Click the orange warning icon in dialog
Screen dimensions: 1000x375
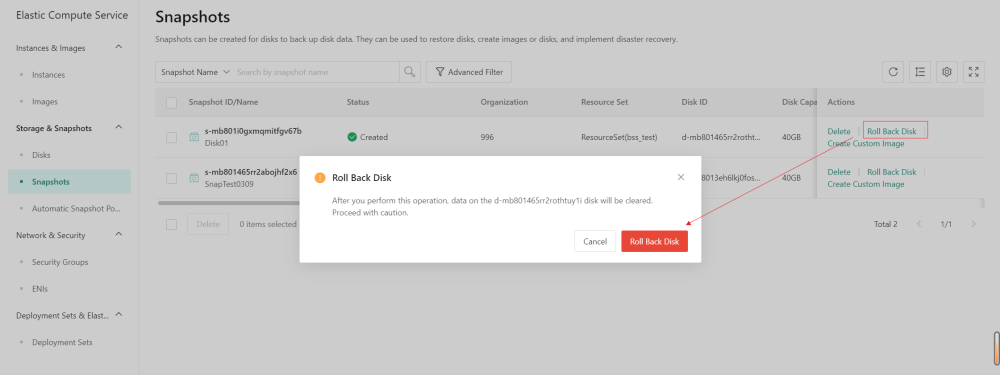click(x=320, y=177)
